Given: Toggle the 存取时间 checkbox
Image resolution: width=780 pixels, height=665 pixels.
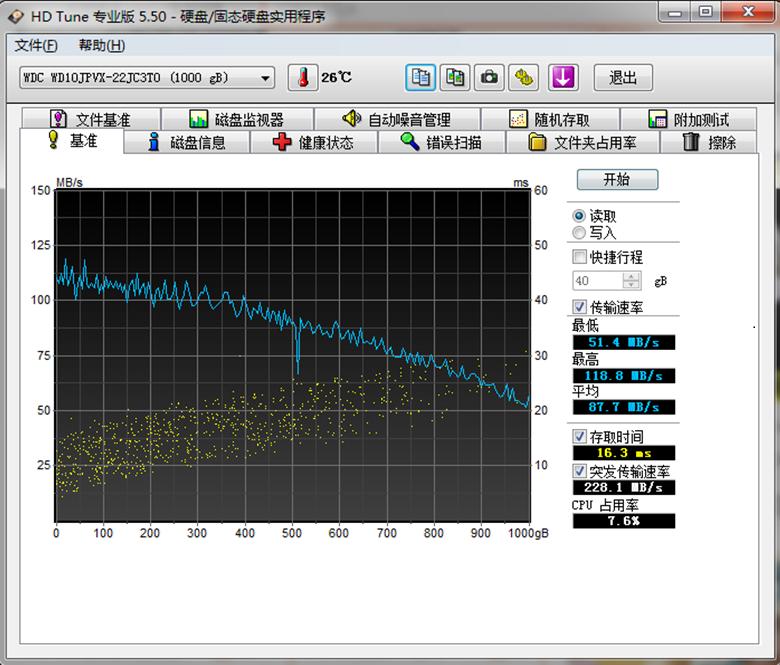Looking at the screenshot, I should coord(579,437).
